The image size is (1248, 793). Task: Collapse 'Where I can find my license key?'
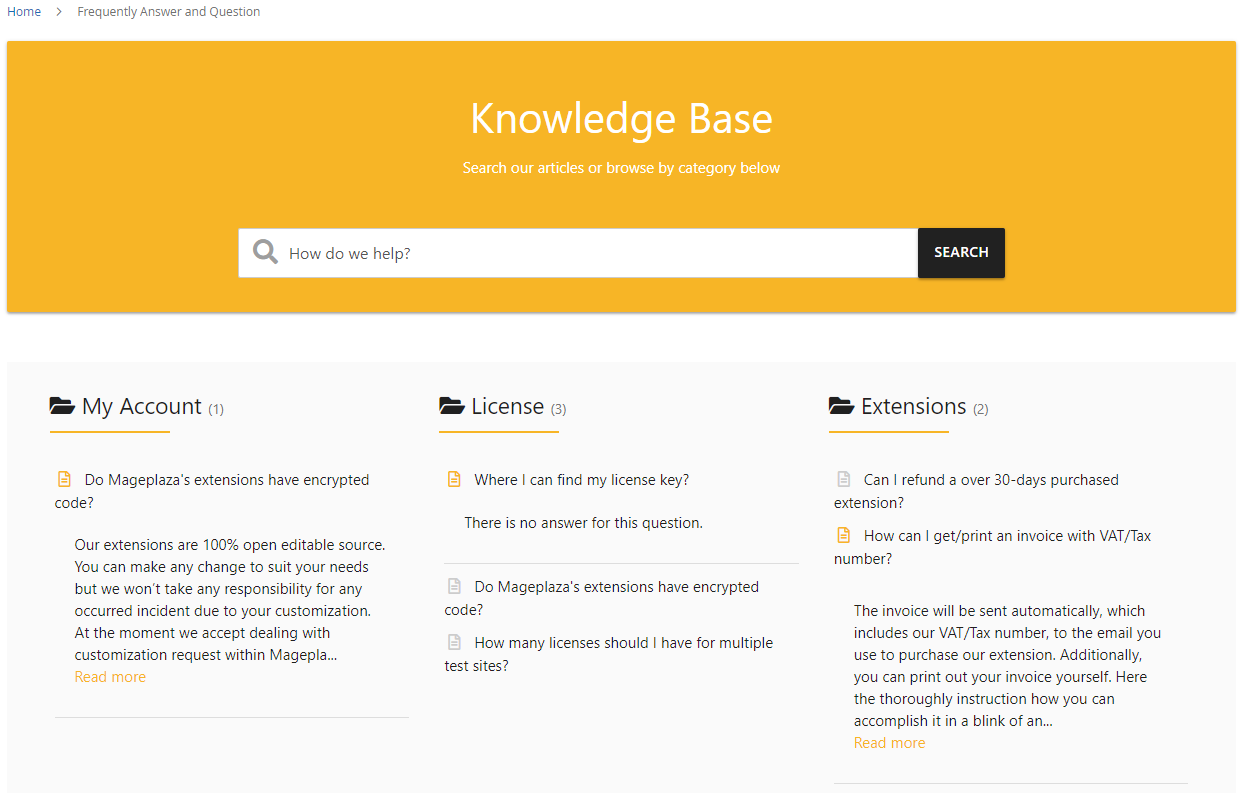581,480
